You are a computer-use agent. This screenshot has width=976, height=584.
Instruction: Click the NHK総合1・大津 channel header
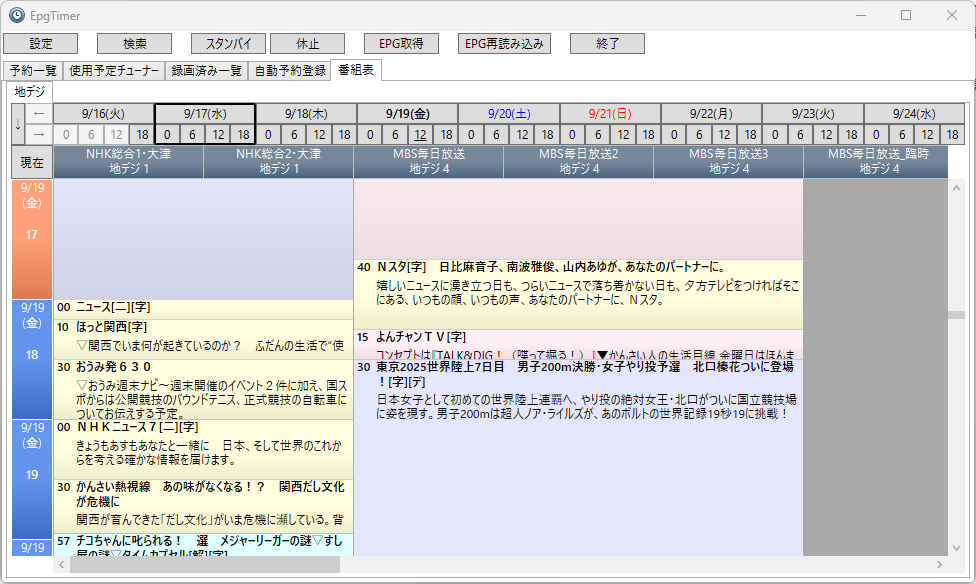coord(128,162)
